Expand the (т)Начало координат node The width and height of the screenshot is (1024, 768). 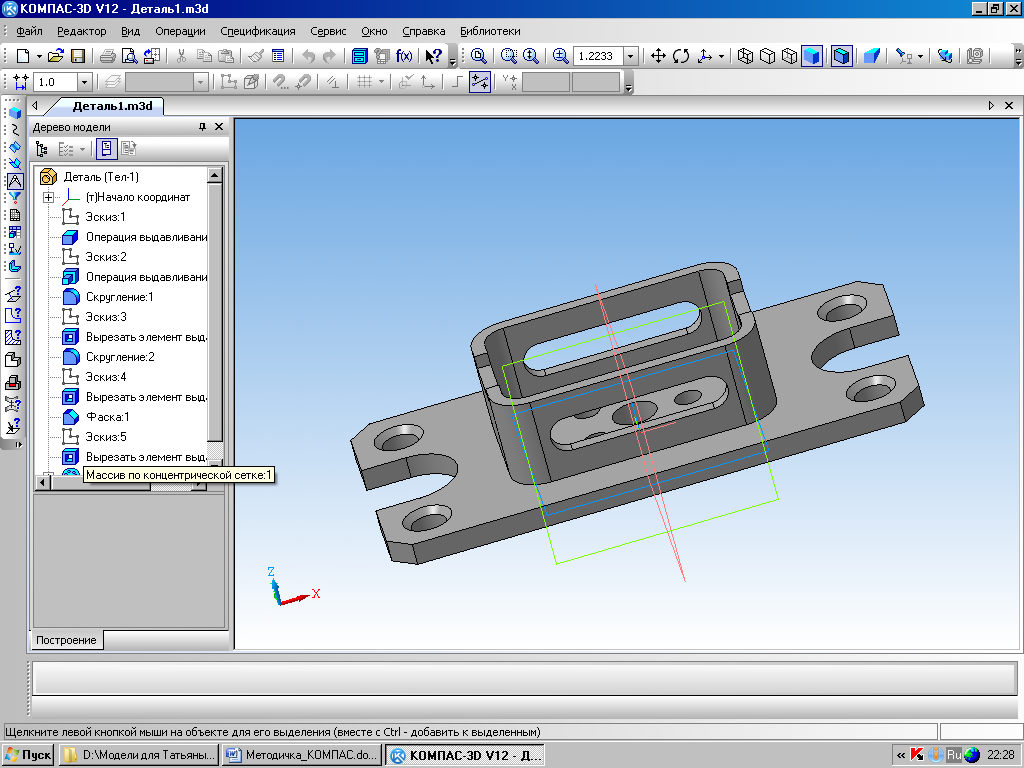tap(48, 197)
